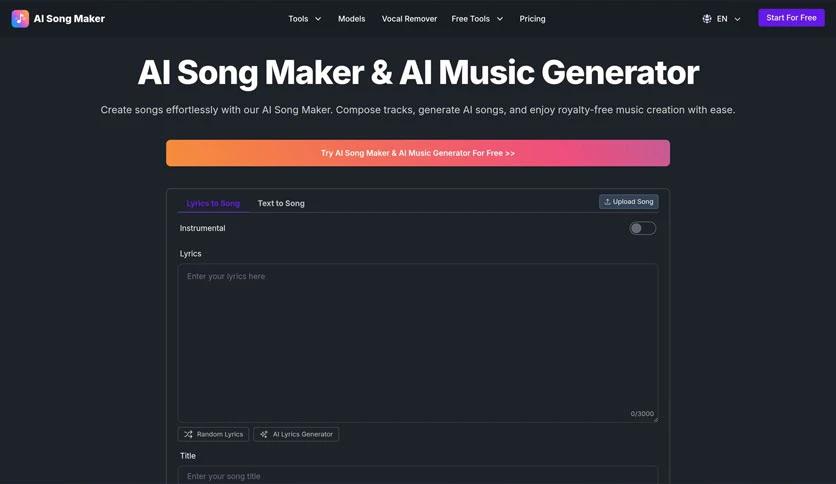
Task: Open the Pricing page link
Action: pyautogui.click(x=532, y=19)
